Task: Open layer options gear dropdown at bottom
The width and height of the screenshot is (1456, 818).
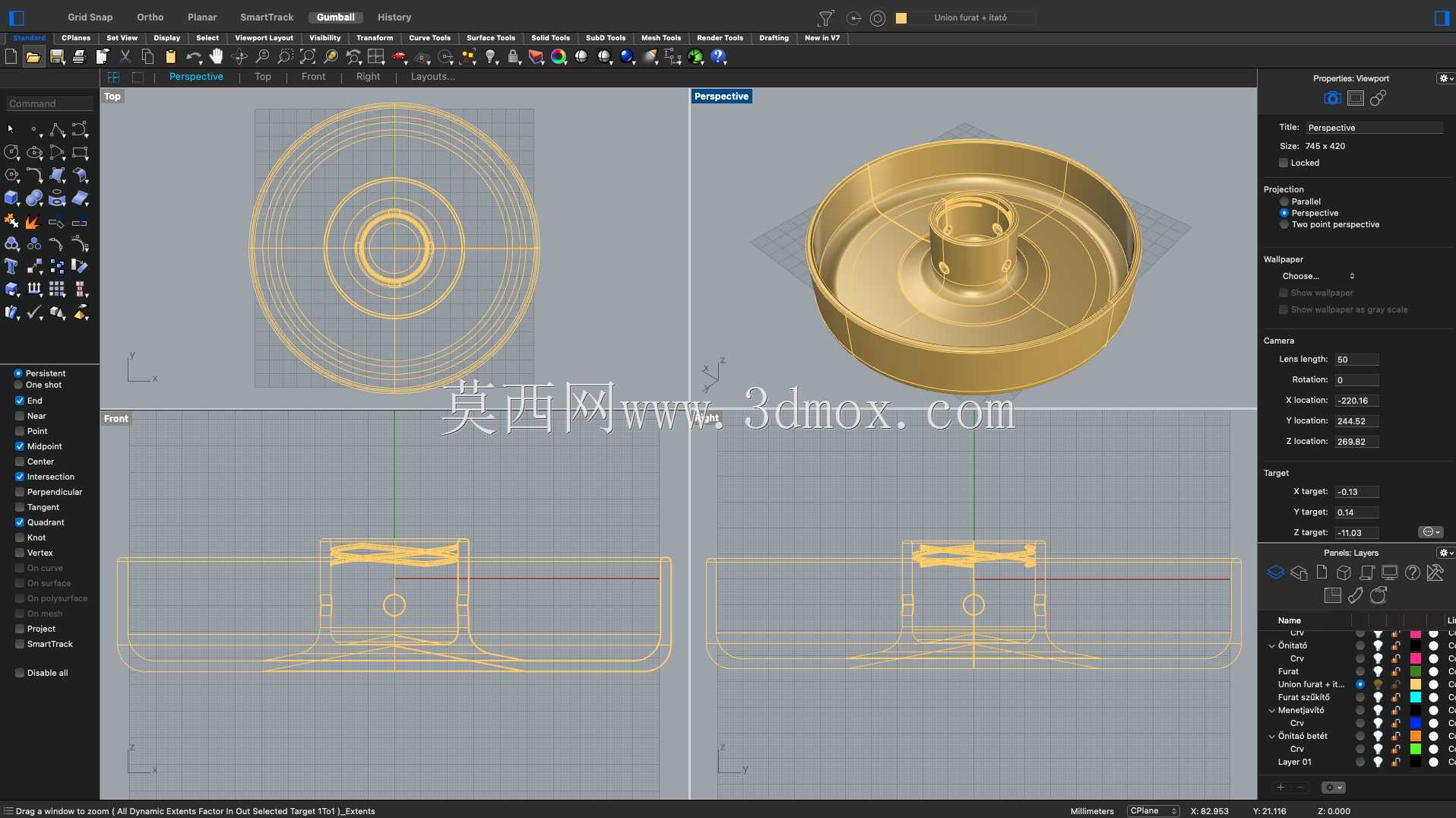Action: tap(1333, 788)
